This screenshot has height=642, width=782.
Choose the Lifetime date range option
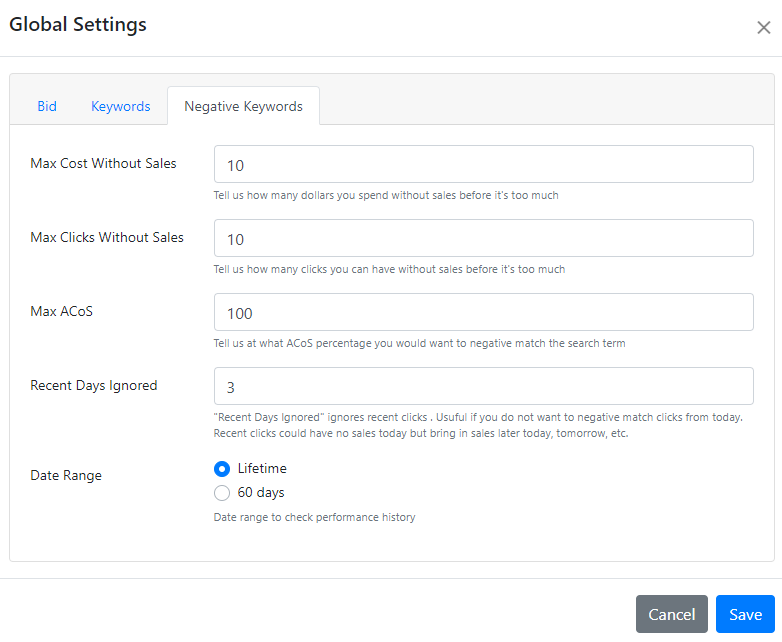(222, 468)
